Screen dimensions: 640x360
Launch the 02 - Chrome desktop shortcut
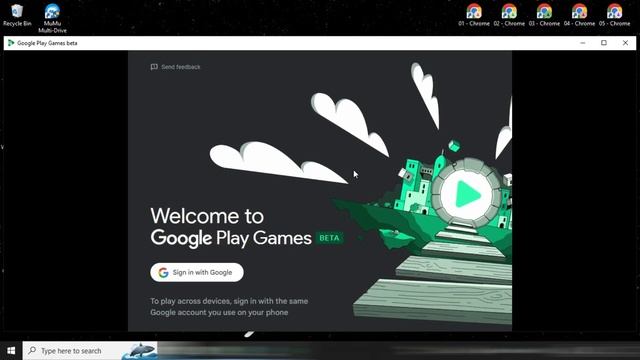(509, 15)
